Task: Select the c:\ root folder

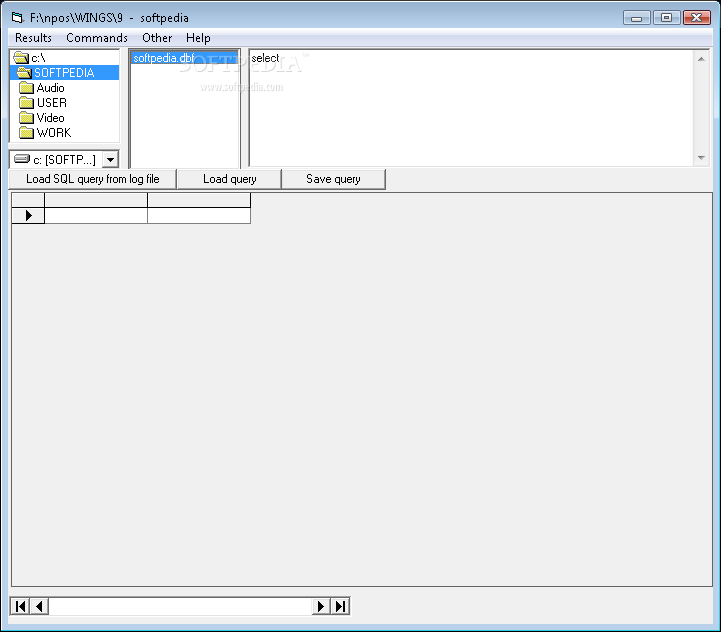Action: point(64,58)
